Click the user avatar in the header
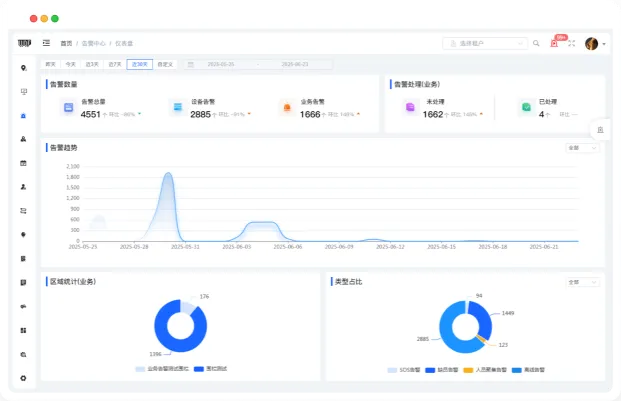 (591, 43)
